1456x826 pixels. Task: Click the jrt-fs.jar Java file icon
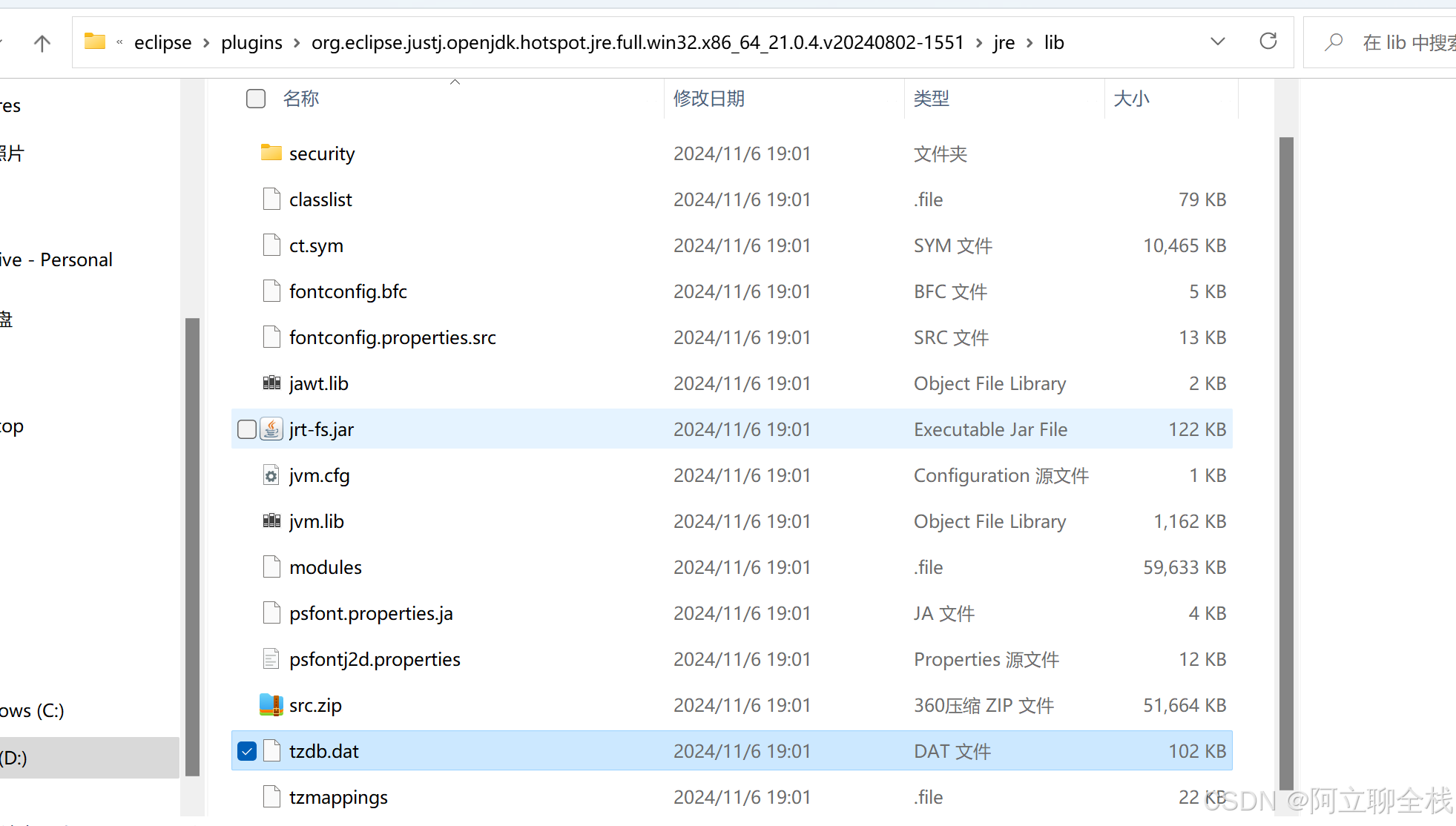click(271, 429)
